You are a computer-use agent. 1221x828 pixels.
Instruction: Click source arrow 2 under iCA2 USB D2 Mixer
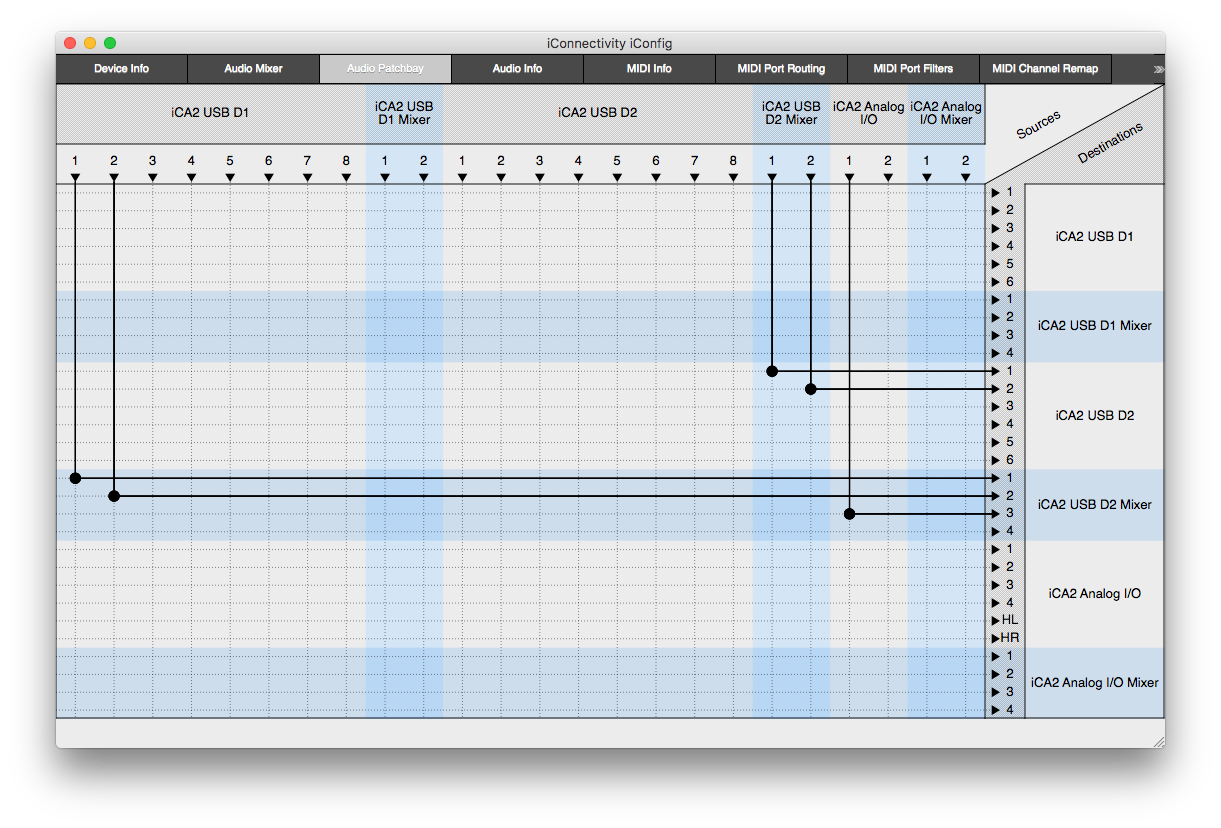[x=811, y=177]
